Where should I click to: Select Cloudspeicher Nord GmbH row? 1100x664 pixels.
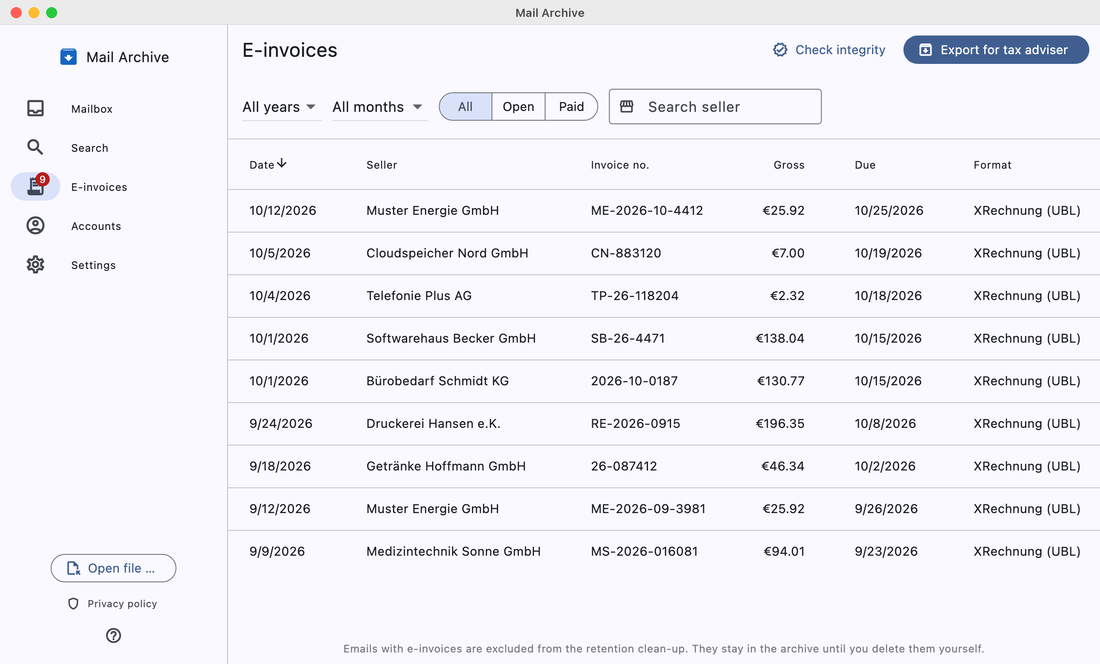tap(664, 253)
